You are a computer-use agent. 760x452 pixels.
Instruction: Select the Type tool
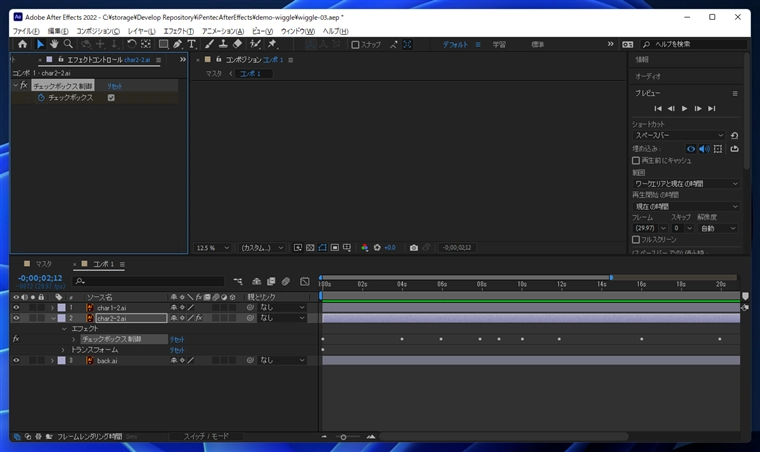191,44
